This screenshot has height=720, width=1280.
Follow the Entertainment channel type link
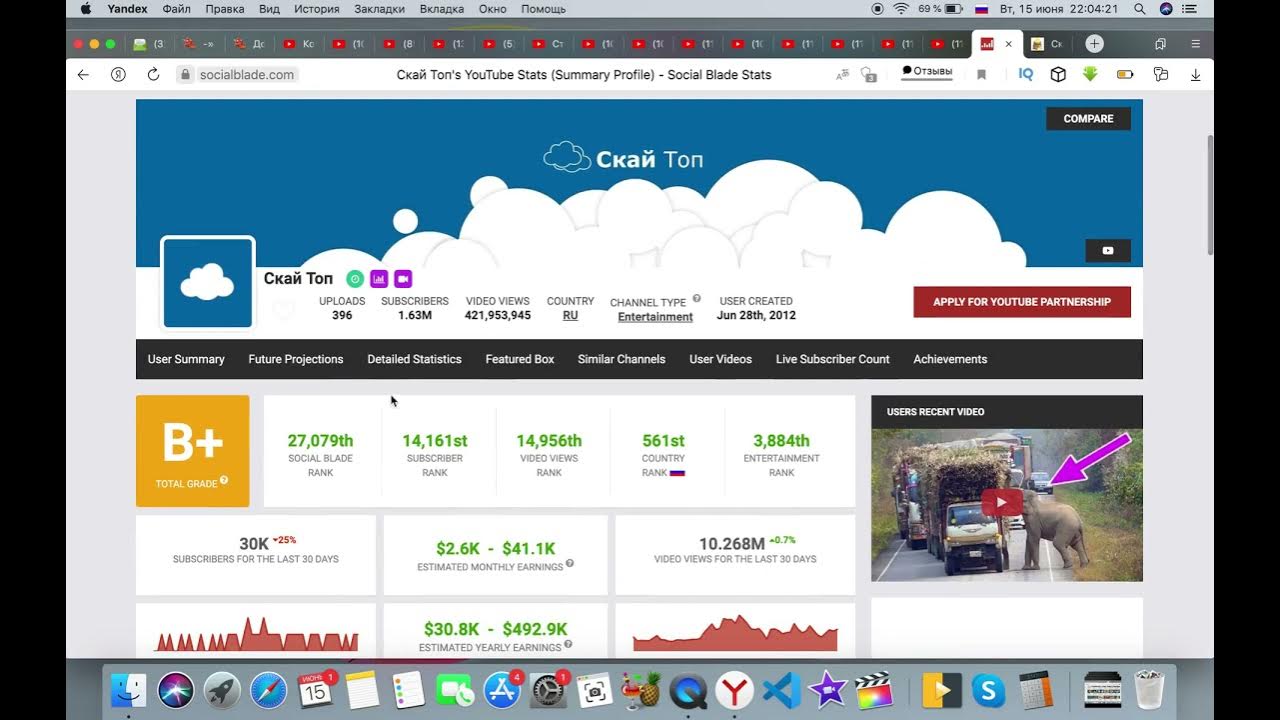pyautogui.click(x=655, y=317)
